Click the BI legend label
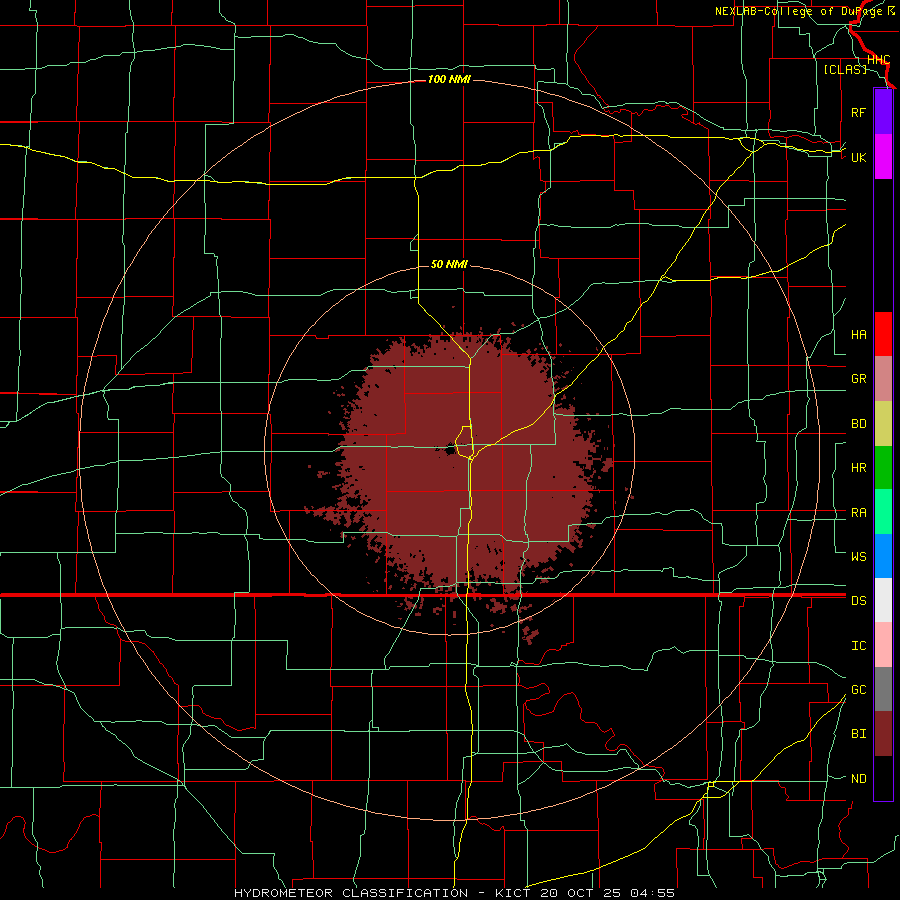The height and width of the screenshot is (900, 900). (859, 734)
